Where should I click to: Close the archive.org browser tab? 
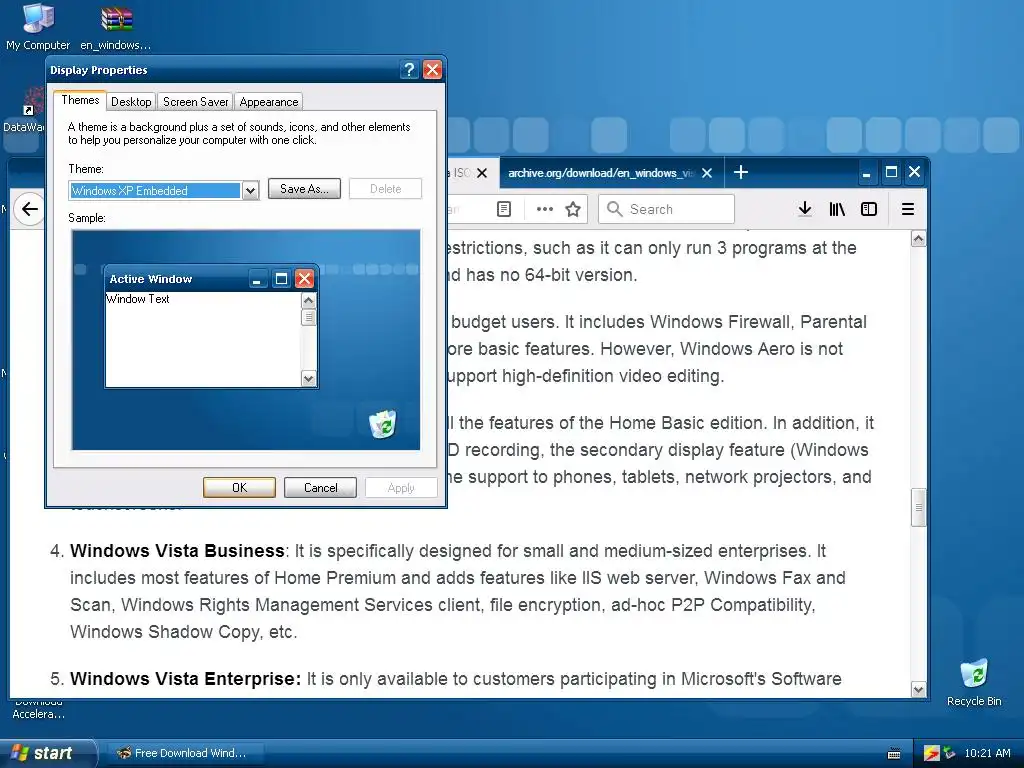click(707, 173)
